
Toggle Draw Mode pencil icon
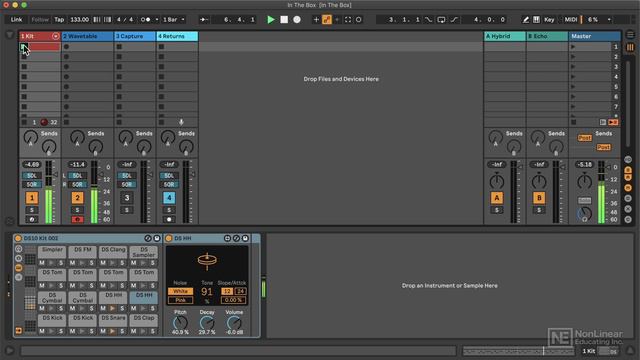point(526,20)
